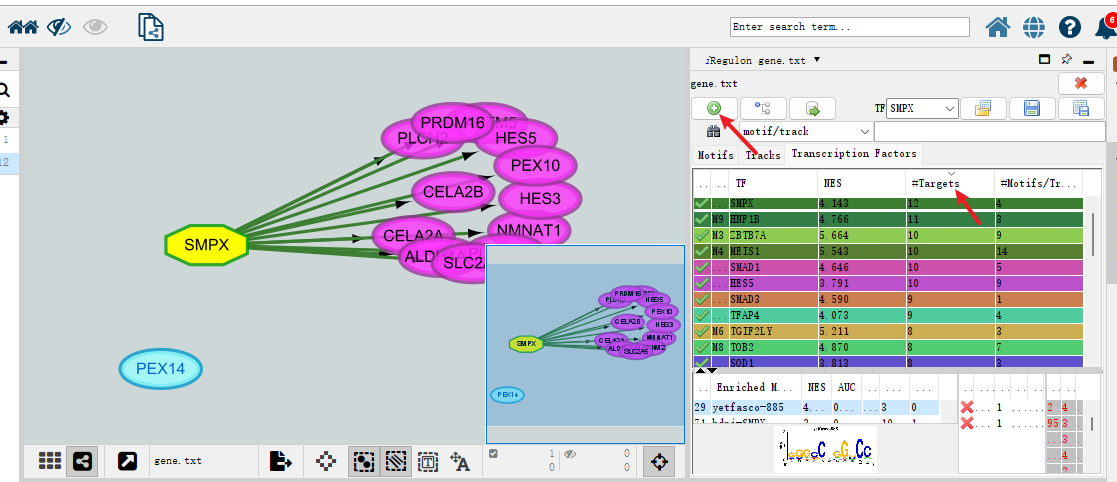Click the Export network arrow icon

(x=128, y=461)
